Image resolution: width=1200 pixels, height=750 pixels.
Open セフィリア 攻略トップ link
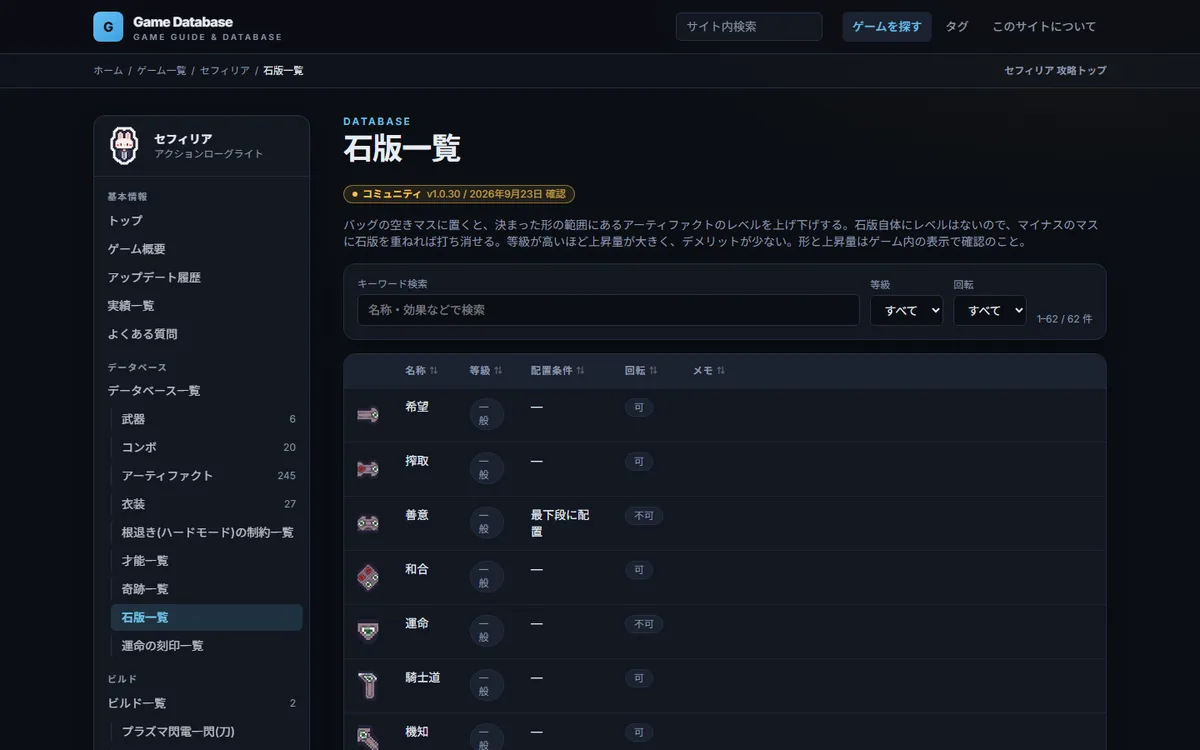click(1055, 71)
